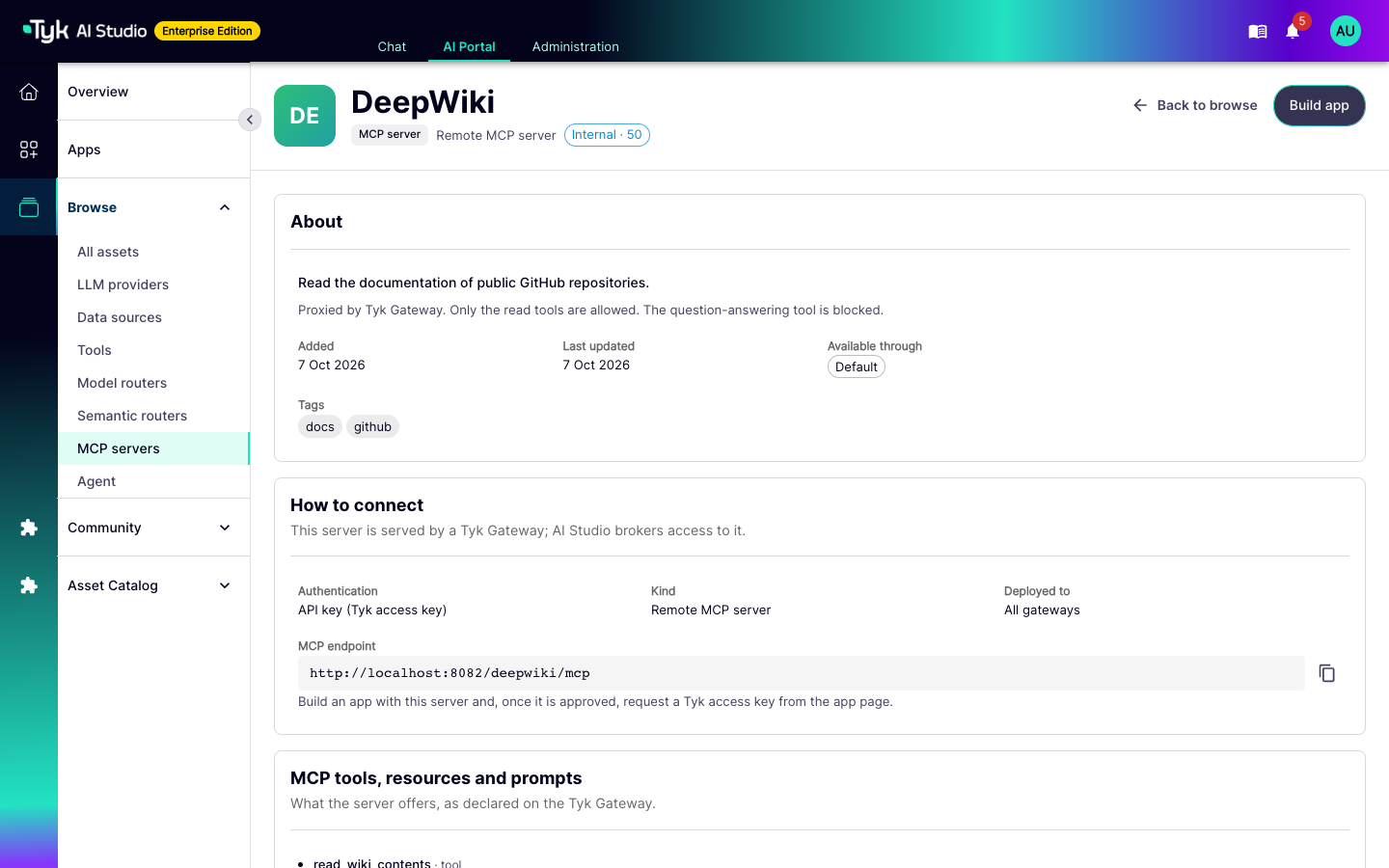Select MCP servers in the sidebar

coord(153,448)
